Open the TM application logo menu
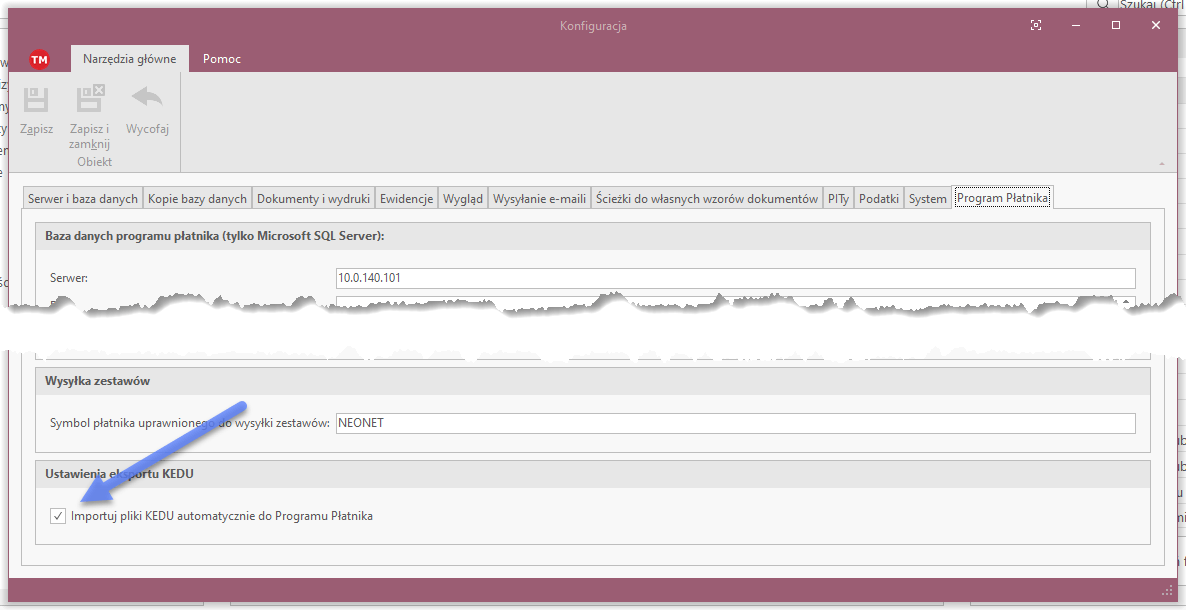The height and width of the screenshot is (610, 1186). 39,59
